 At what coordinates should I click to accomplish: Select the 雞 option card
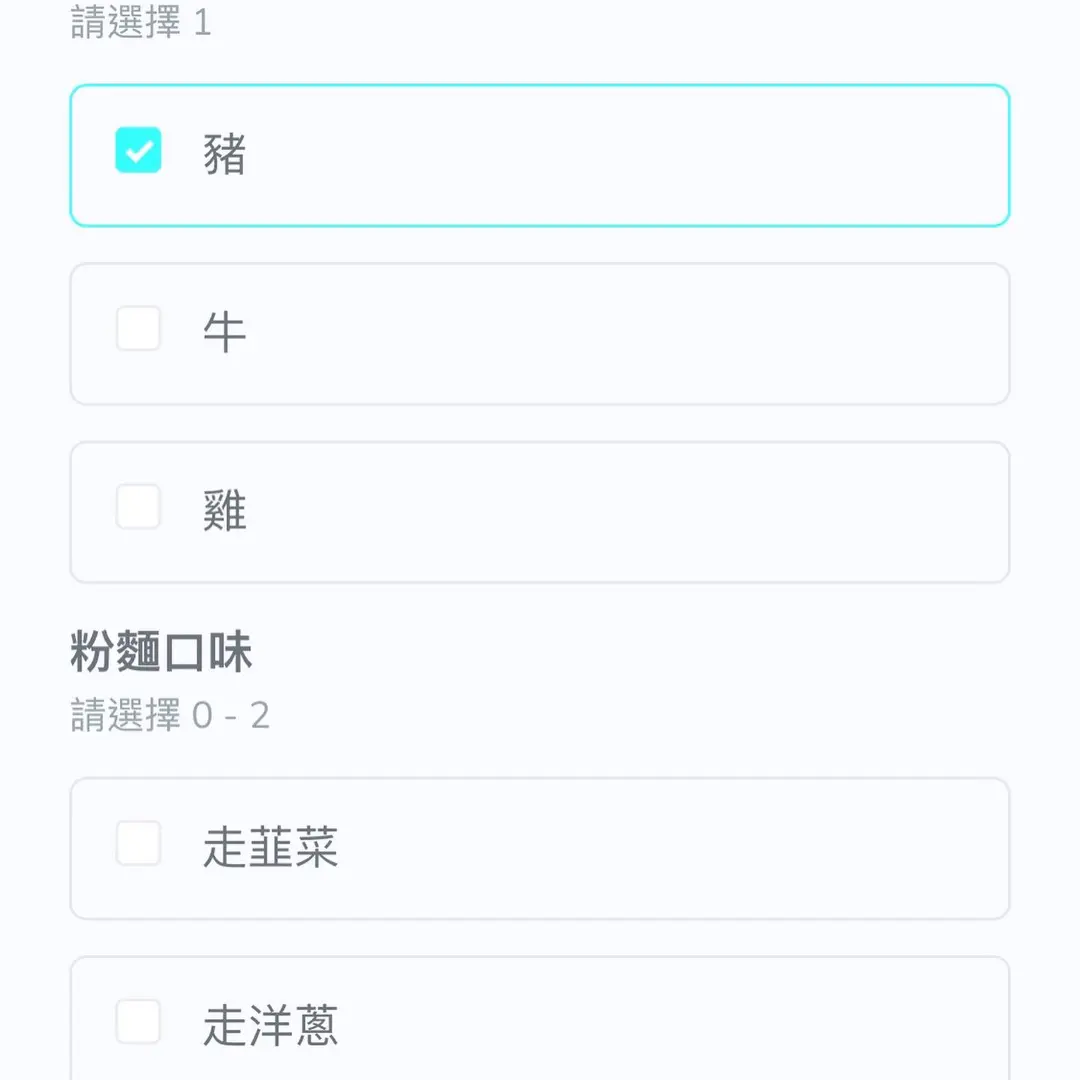tap(600, 512)
